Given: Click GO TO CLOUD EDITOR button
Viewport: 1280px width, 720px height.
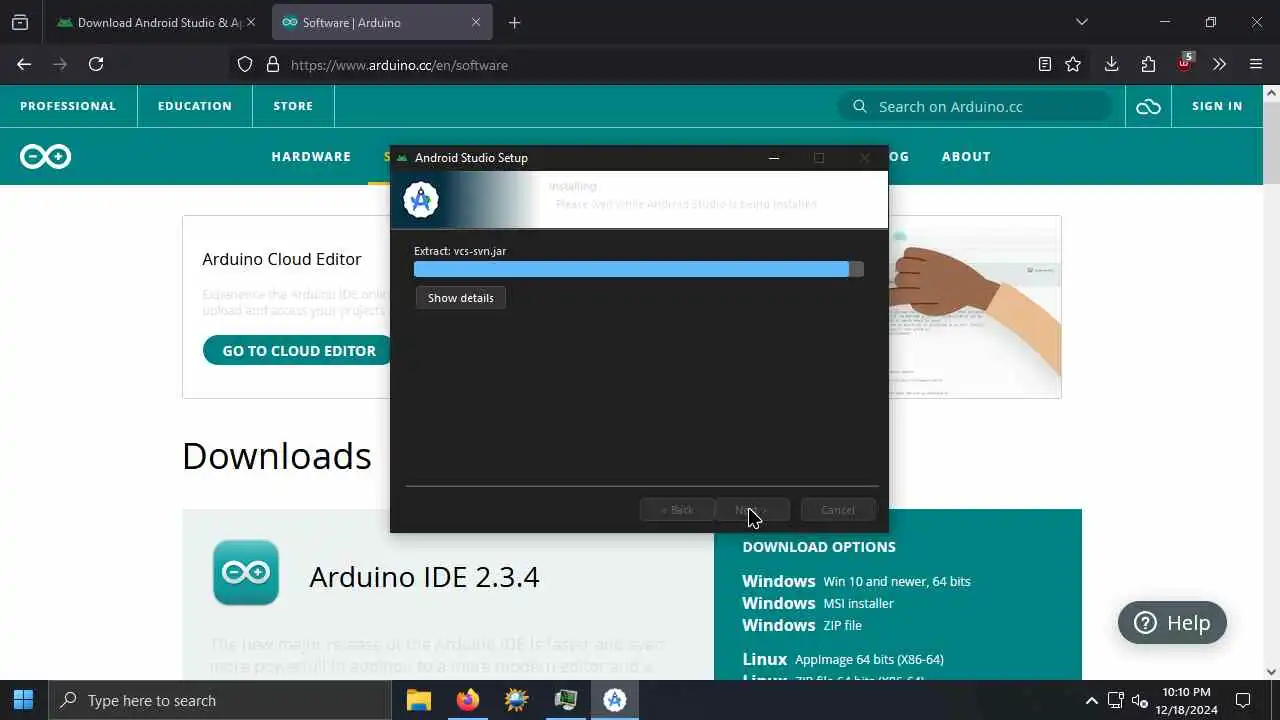Looking at the screenshot, I should pos(299,351).
